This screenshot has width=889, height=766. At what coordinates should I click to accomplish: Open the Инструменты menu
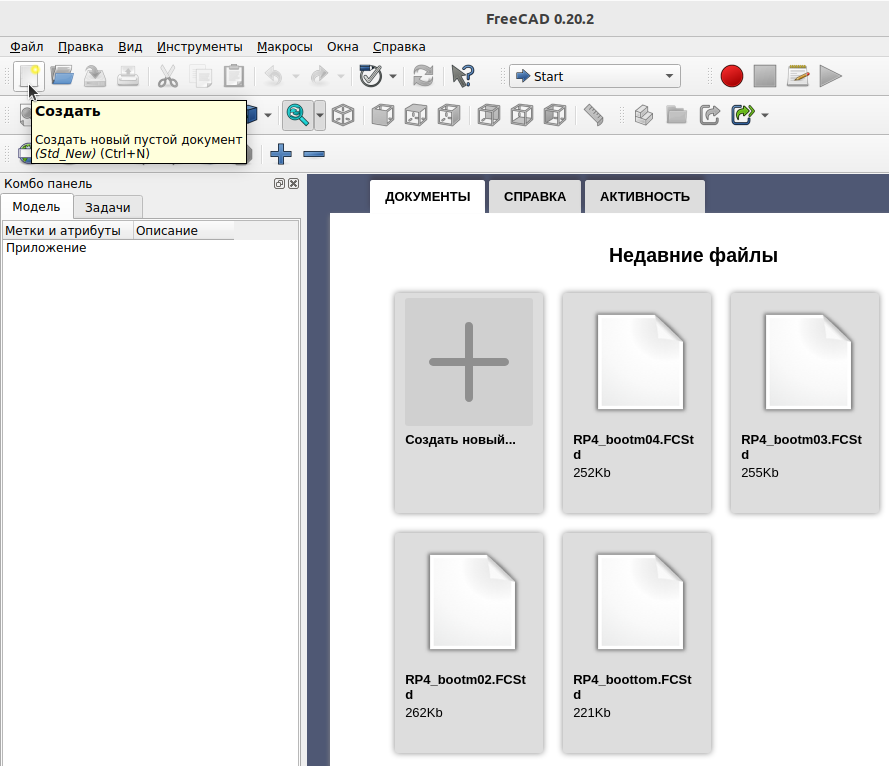(200, 46)
